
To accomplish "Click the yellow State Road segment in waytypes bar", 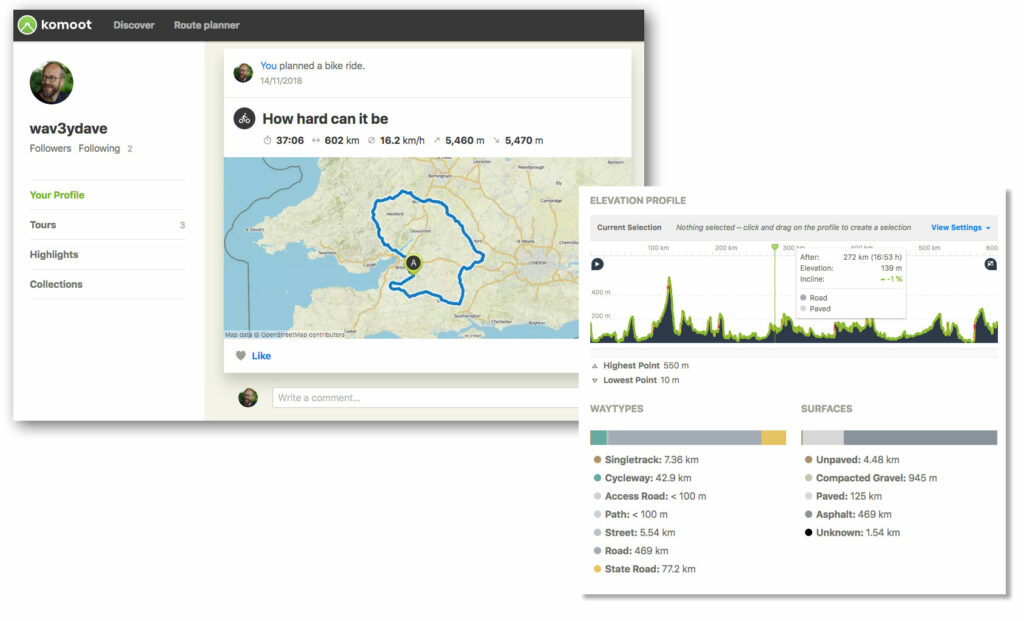I will pyautogui.click(x=773, y=437).
